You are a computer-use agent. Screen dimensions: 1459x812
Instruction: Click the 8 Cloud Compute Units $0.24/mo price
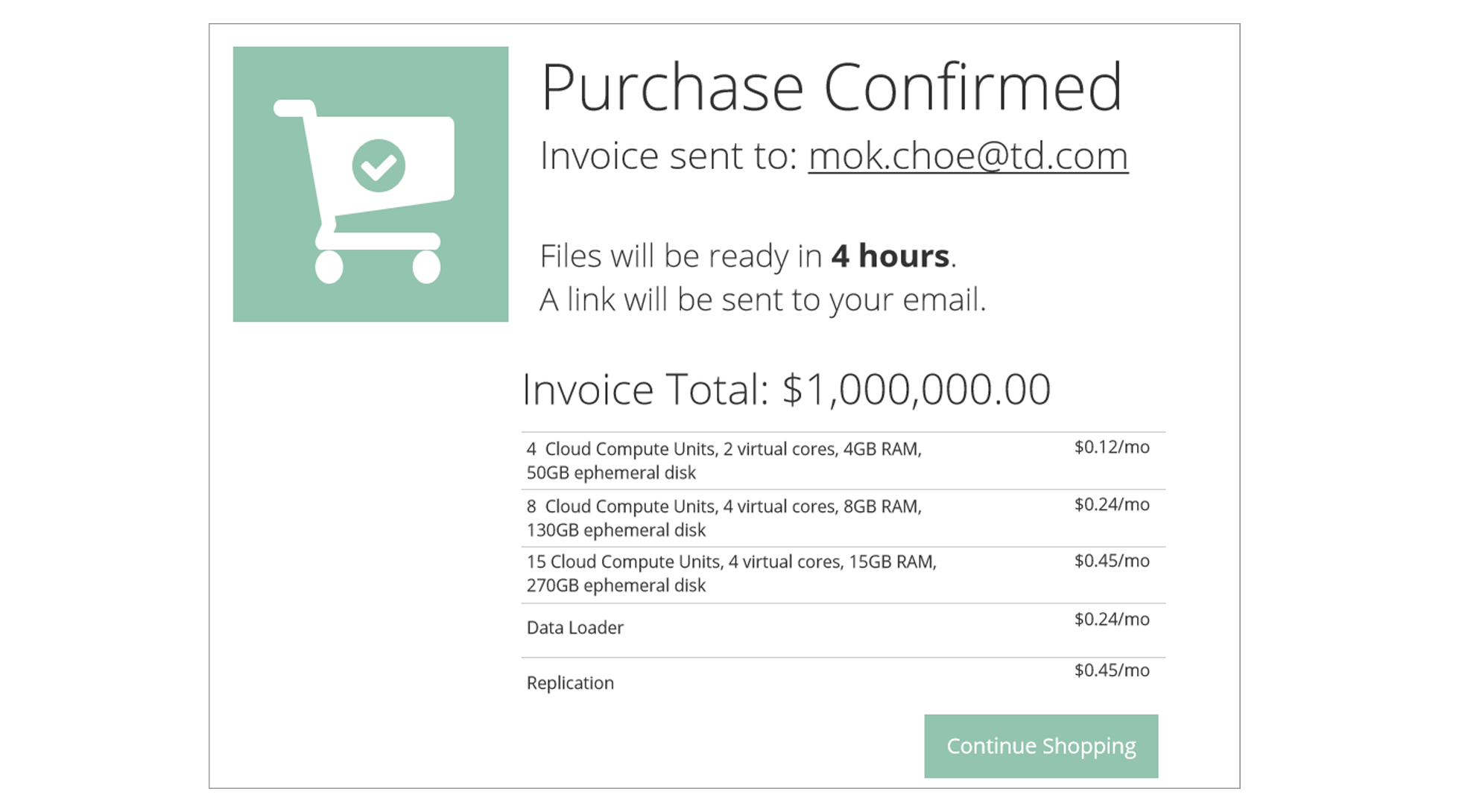click(x=1111, y=504)
